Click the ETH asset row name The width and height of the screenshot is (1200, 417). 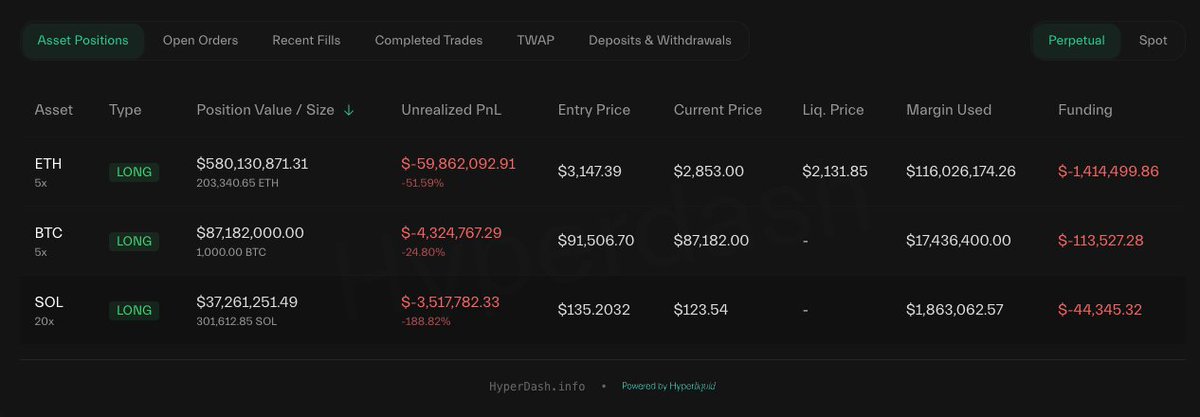(x=48, y=164)
